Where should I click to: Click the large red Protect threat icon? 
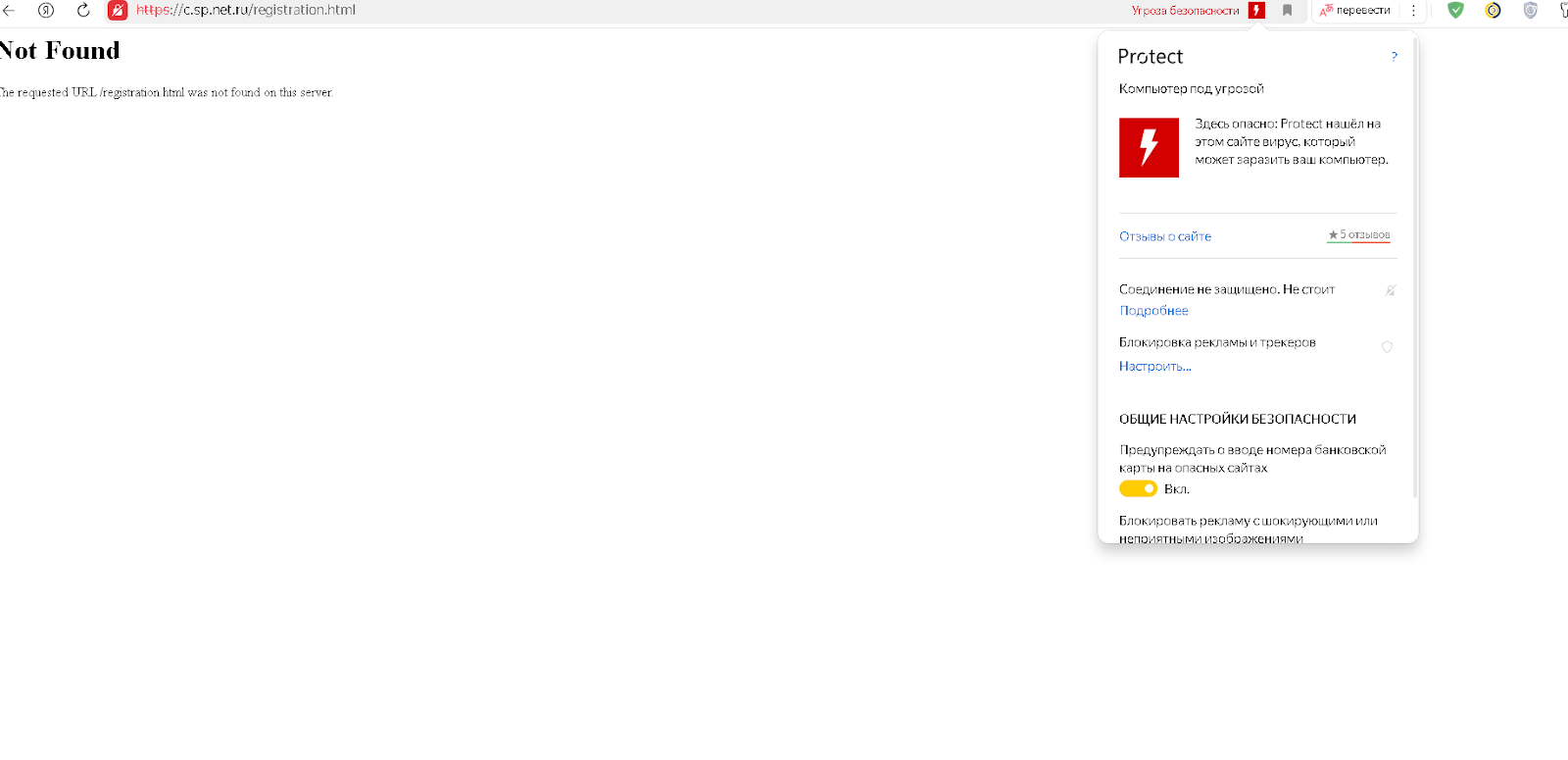tap(1149, 147)
